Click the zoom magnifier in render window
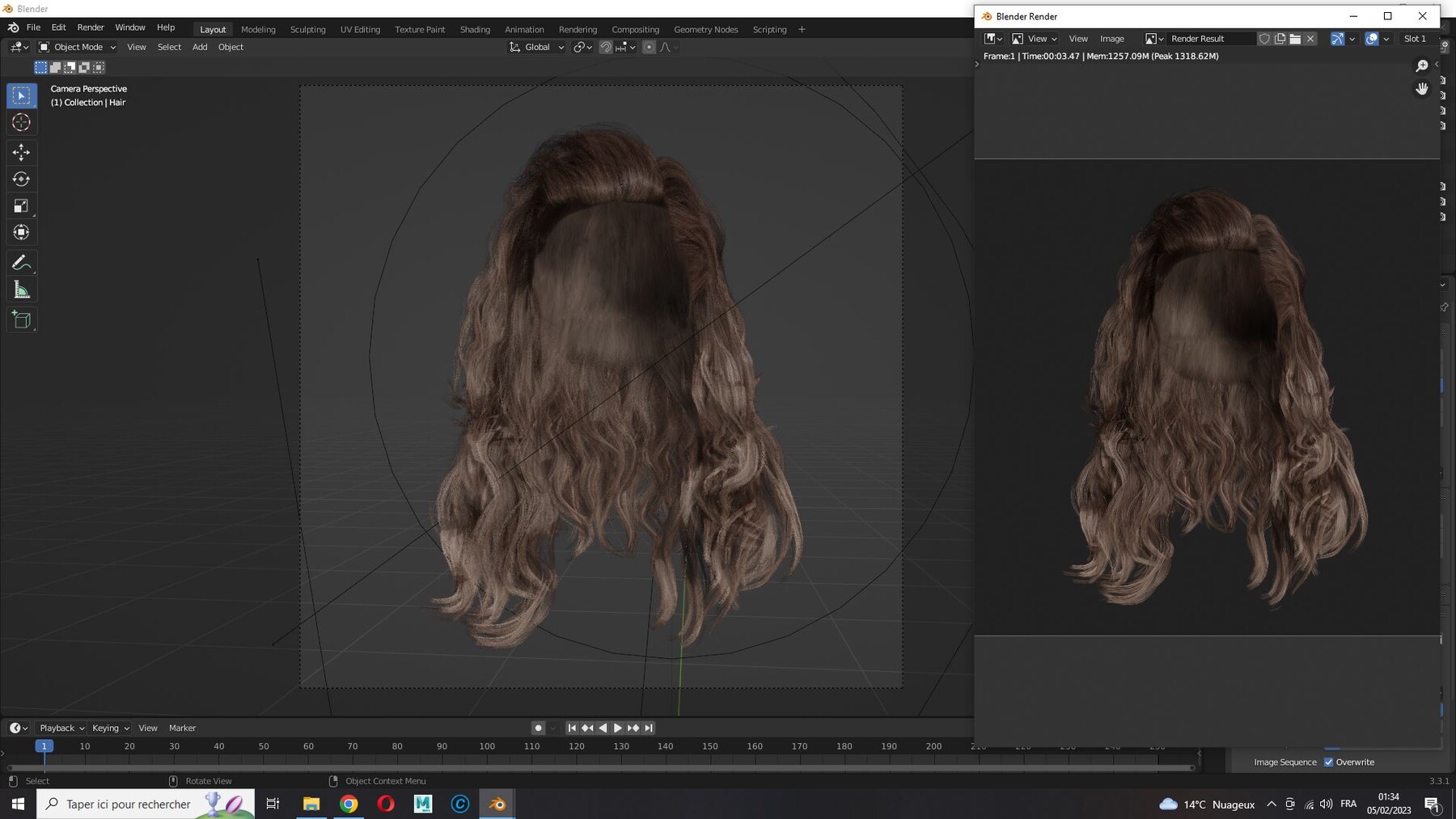The image size is (1456, 819). coord(1422,65)
